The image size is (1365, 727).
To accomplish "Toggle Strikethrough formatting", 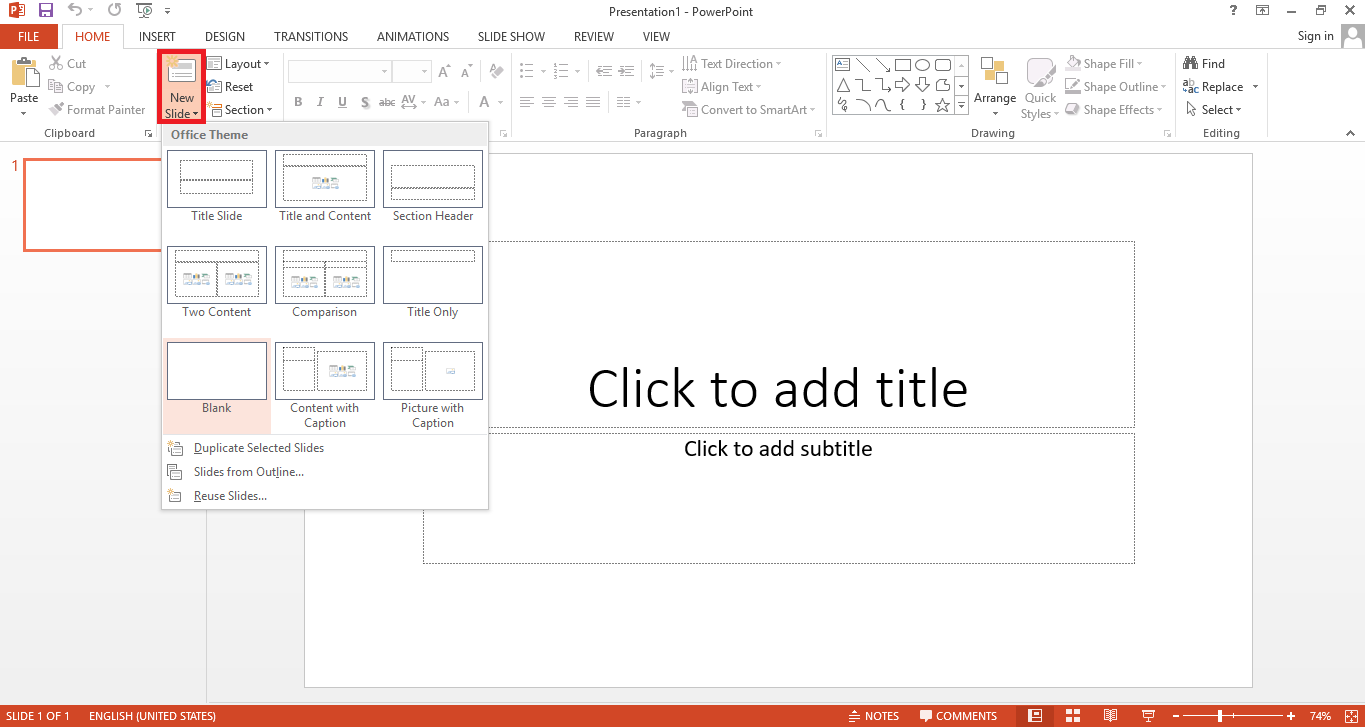I will [386, 102].
